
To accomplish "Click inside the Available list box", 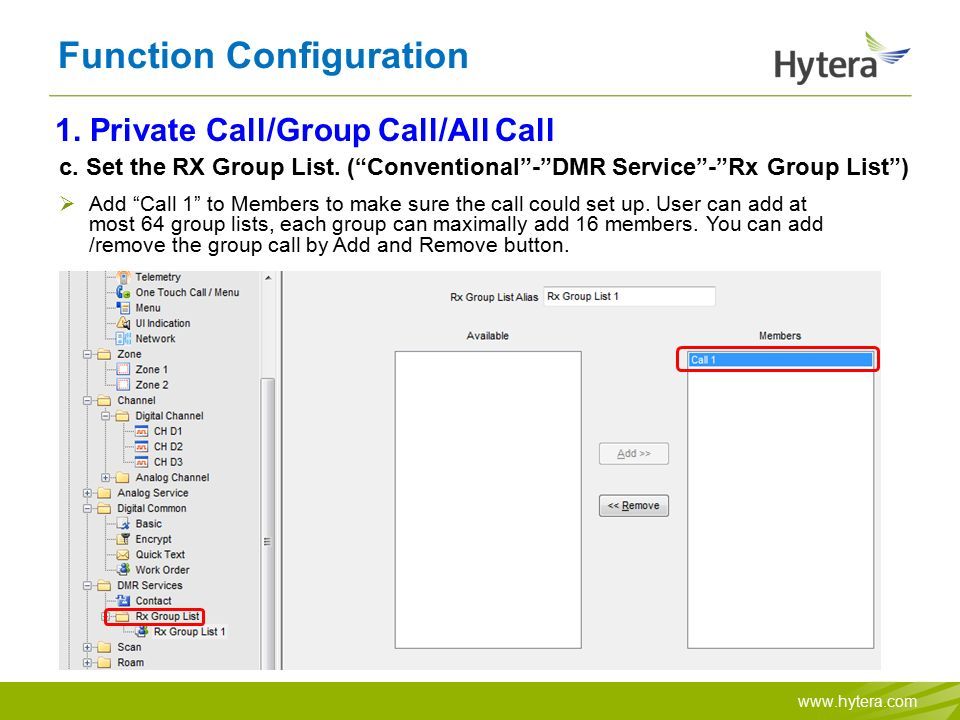I will [x=488, y=500].
